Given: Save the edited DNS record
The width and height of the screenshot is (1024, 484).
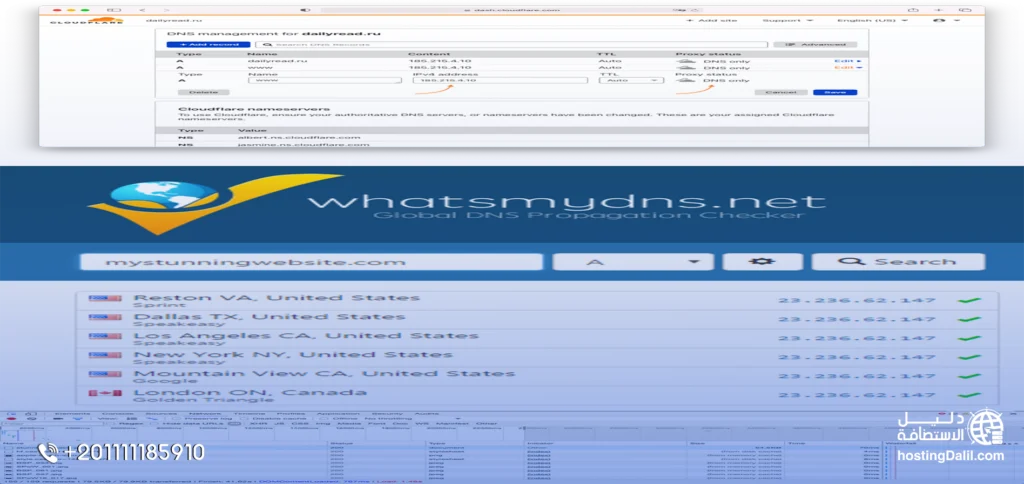Looking at the screenshot, I should click(x=835, y=93).
